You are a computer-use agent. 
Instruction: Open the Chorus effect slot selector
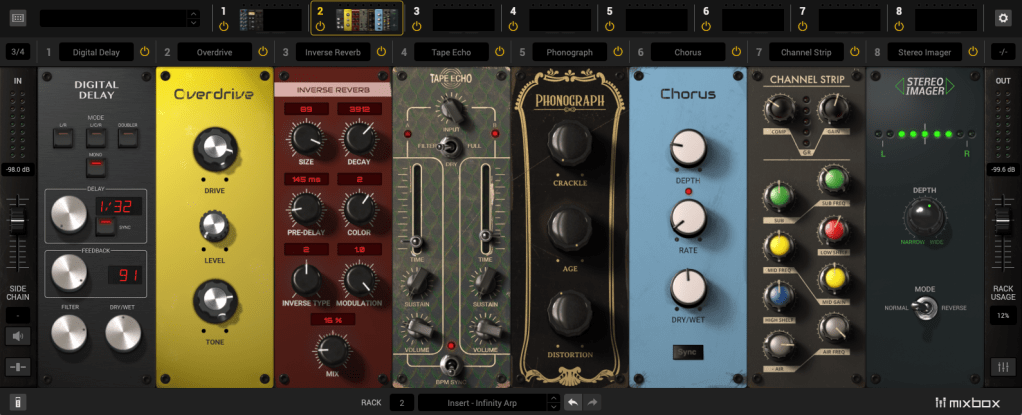coord(690,52)
